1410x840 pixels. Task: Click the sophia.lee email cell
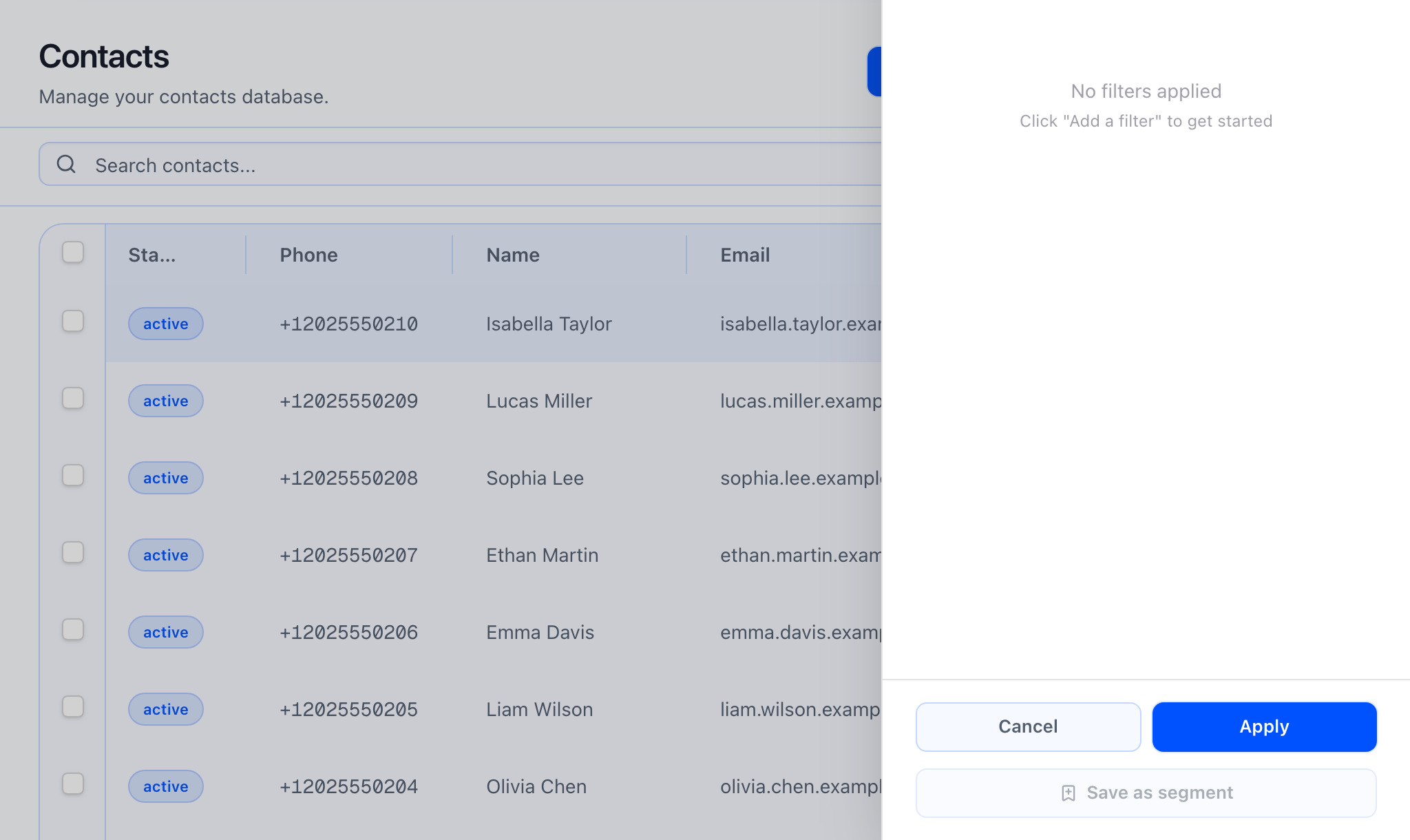pos(801,478)
